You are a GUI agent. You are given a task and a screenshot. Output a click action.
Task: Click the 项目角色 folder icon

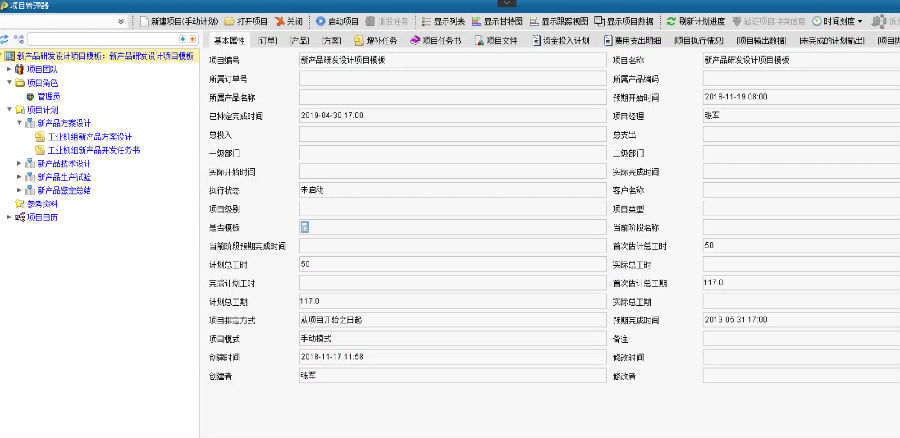[20, 83]
